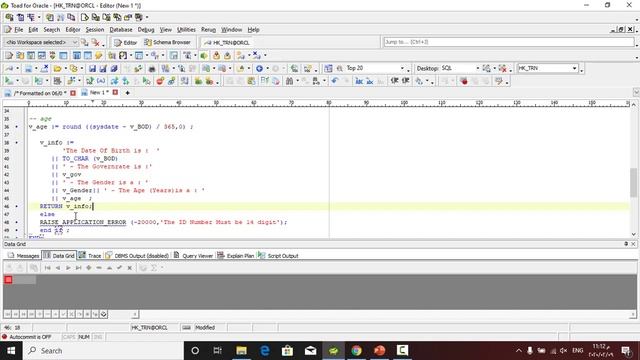This screenshot has height=360, width=640.
Task: Pin the Data Grid panel
Action: click(x=626, y=244)
